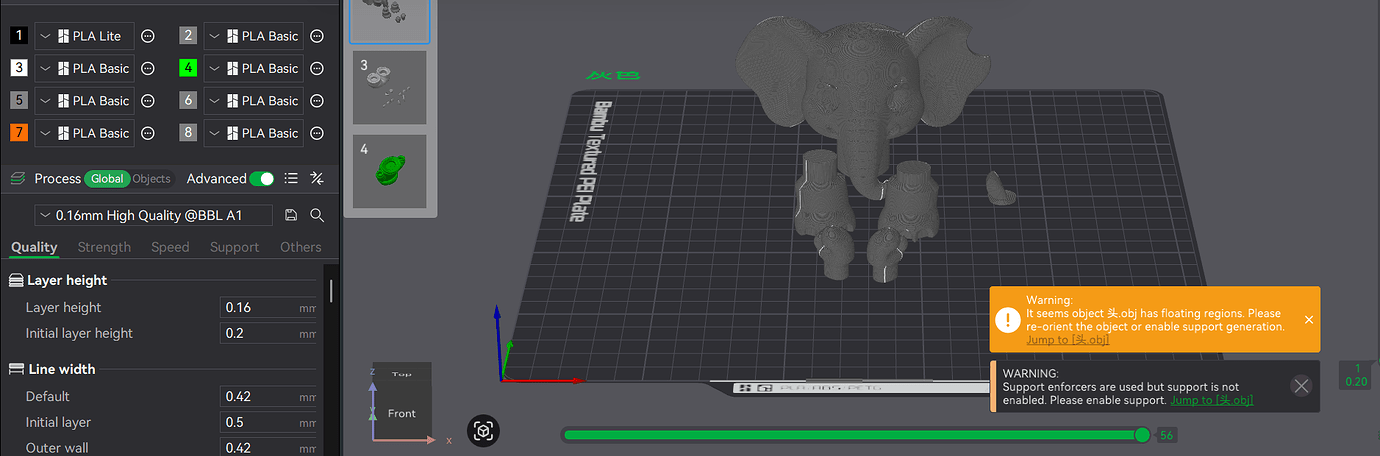Click the settings panel vertical scrollbar
The height and width of the screenshot is (456, 1380).
(331, 292)
